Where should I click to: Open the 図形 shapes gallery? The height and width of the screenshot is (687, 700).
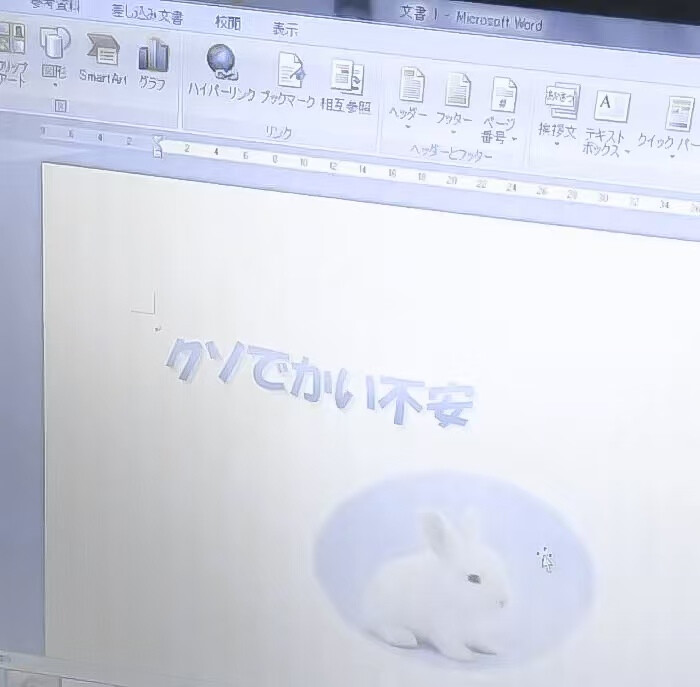pos(55,56)
